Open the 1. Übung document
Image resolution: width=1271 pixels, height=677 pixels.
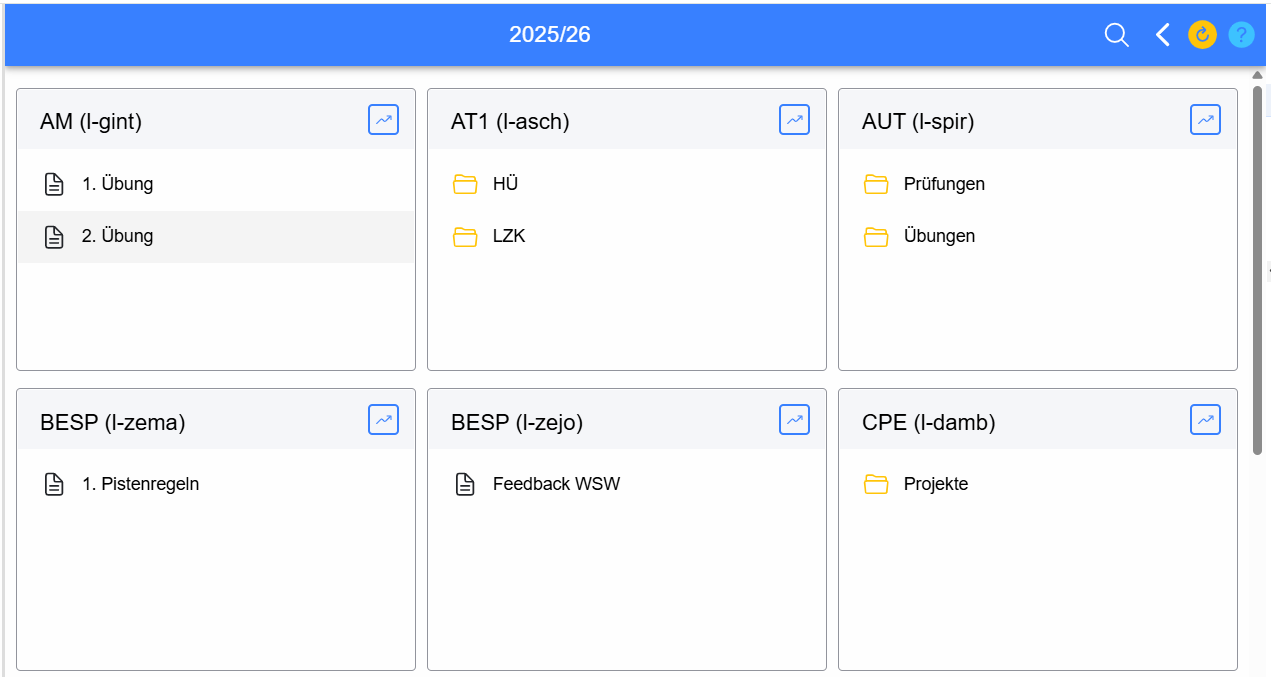click(117, 184)
